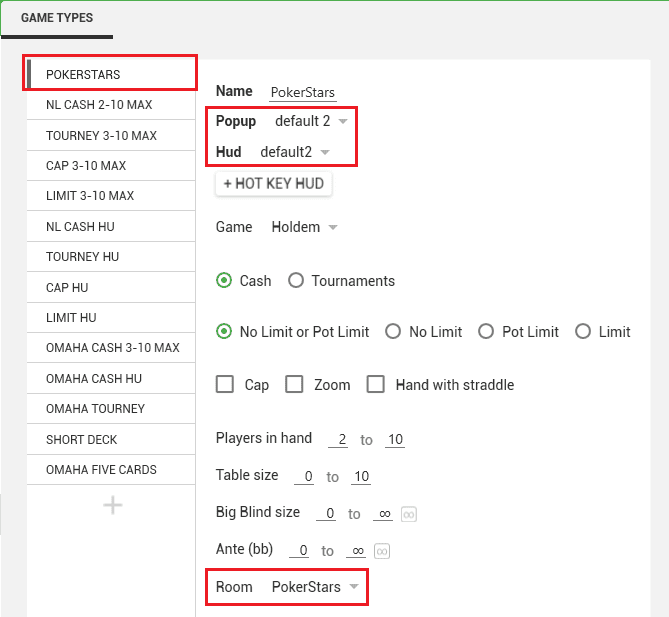
Task: Toggle infinity icon for Big Blind size
Action: point(409,514)
